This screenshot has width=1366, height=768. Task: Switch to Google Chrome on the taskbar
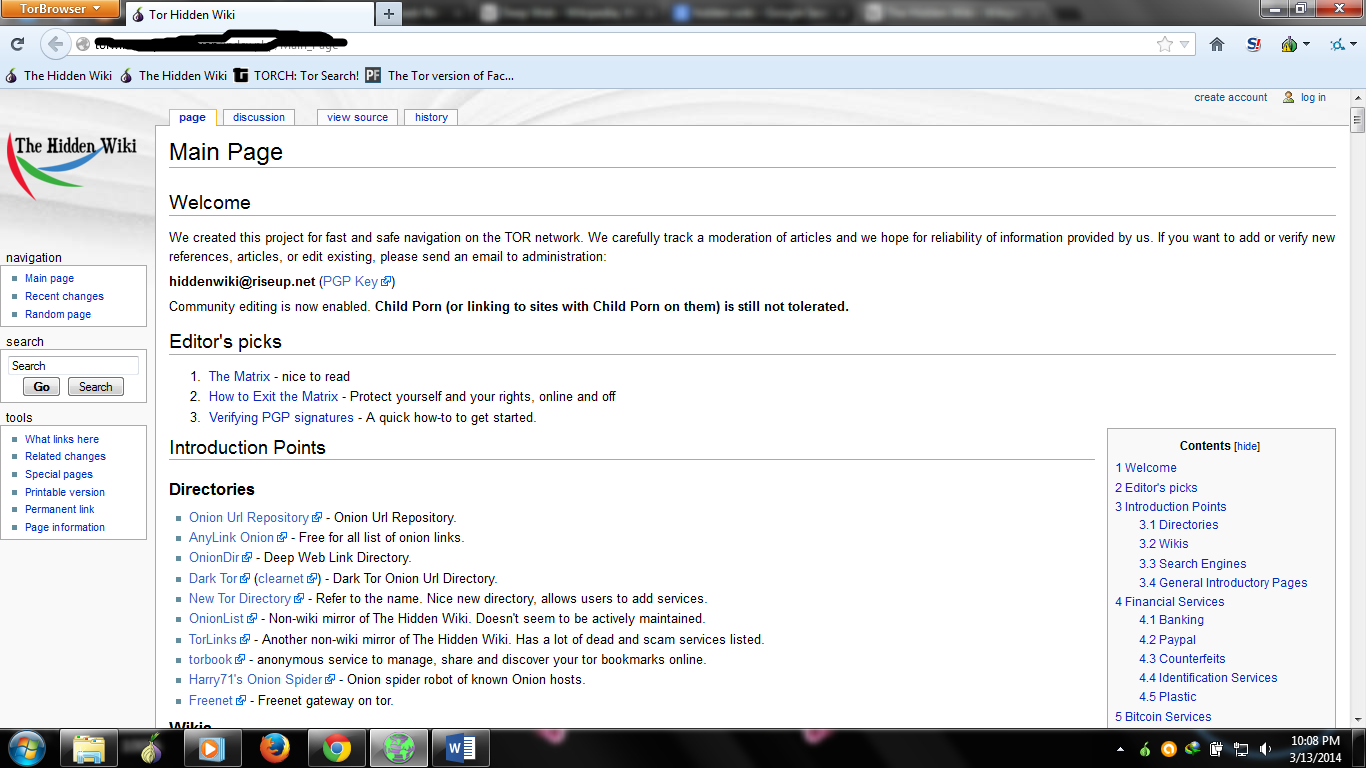(x=336, y=748)
